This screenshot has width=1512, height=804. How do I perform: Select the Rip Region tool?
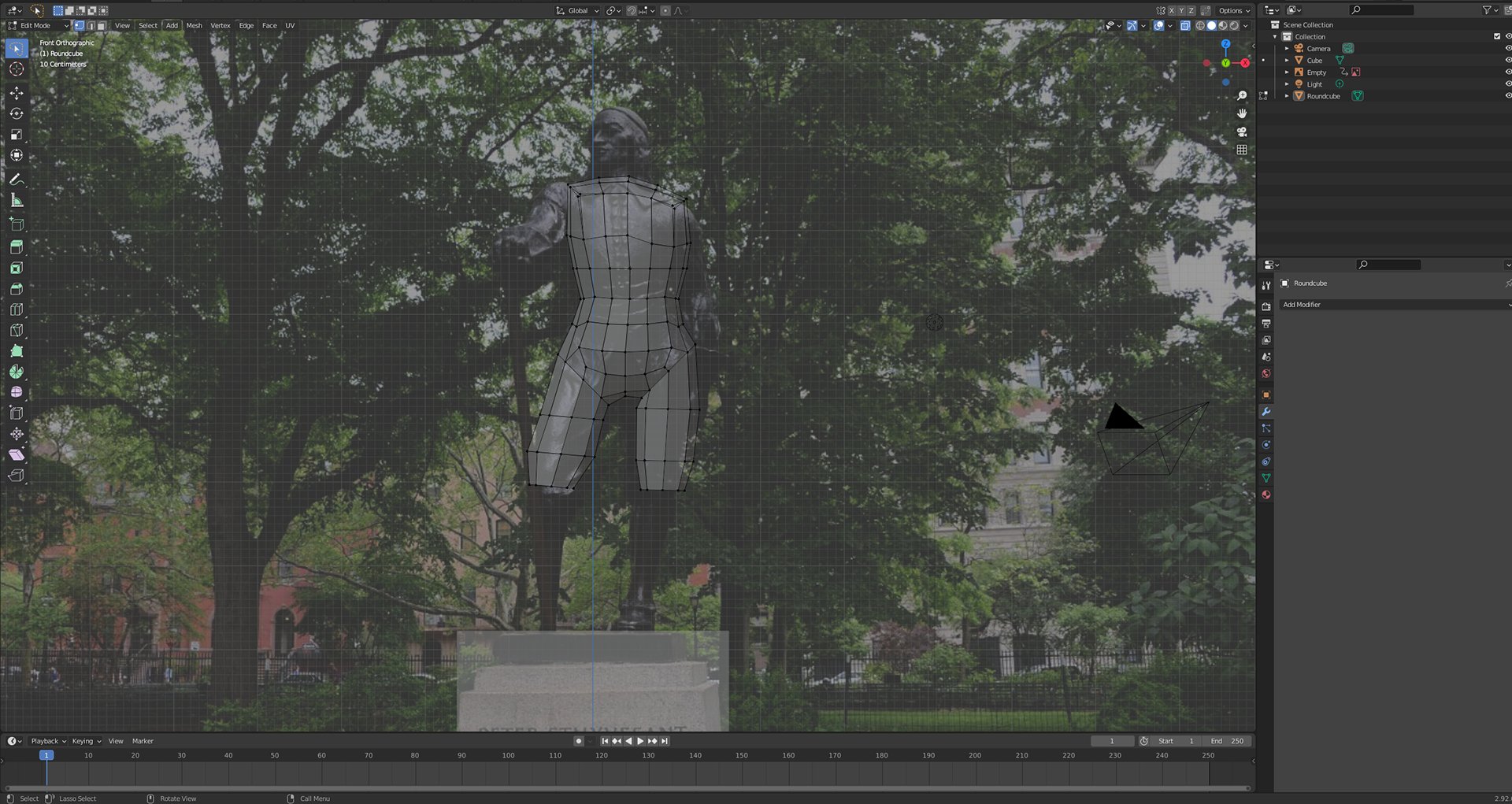17,476
